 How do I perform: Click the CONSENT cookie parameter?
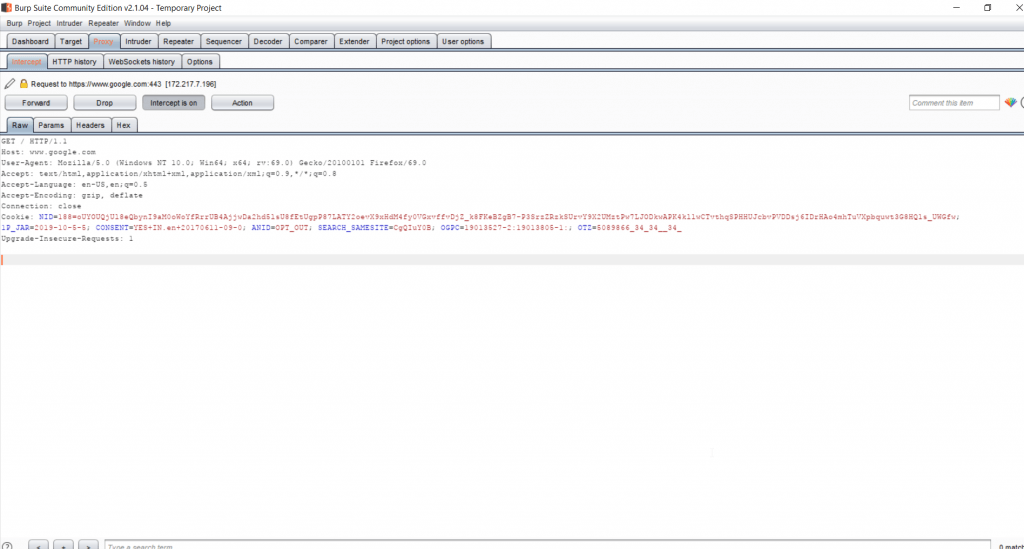(170, 228)
